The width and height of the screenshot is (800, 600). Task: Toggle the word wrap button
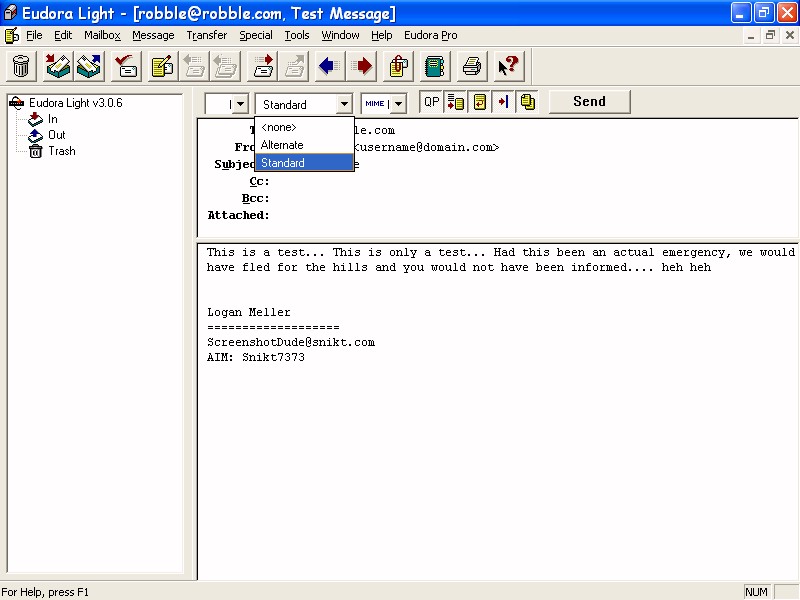pyautogui.click(x=480, y=102)
